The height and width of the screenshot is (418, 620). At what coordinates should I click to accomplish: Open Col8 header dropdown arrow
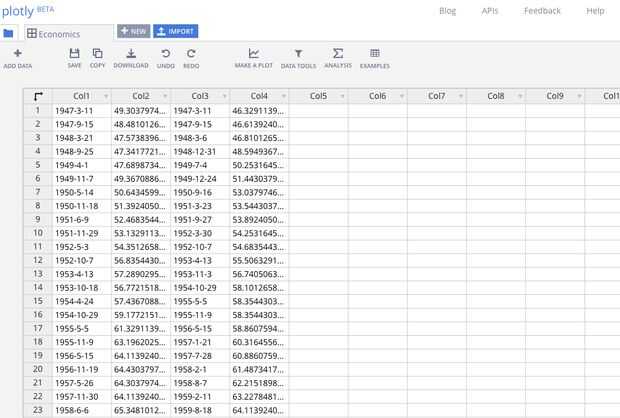pos(520,96)
